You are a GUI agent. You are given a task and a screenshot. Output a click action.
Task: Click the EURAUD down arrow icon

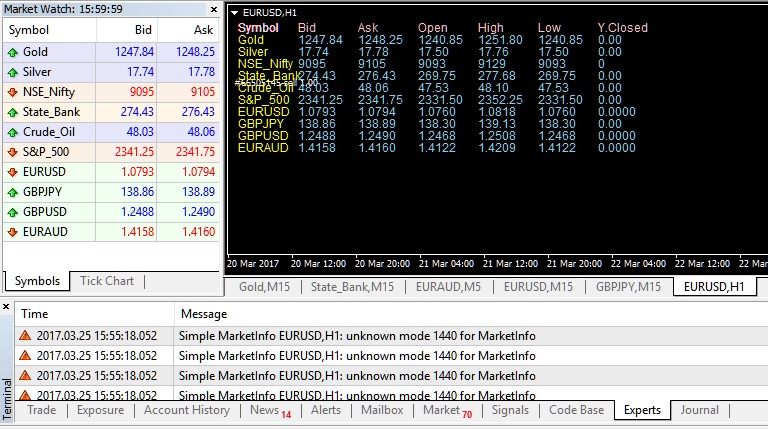pos(12,232)
